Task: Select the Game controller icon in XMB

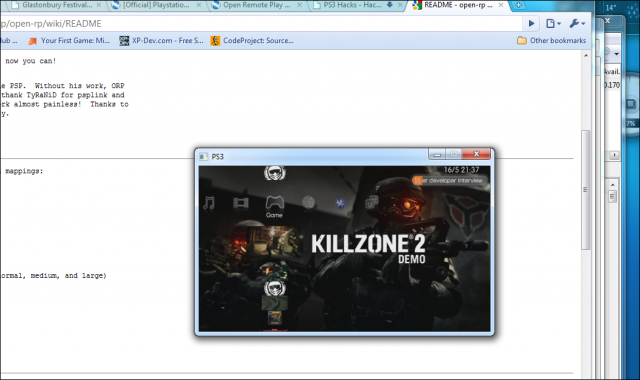Action: pos(275,202)
